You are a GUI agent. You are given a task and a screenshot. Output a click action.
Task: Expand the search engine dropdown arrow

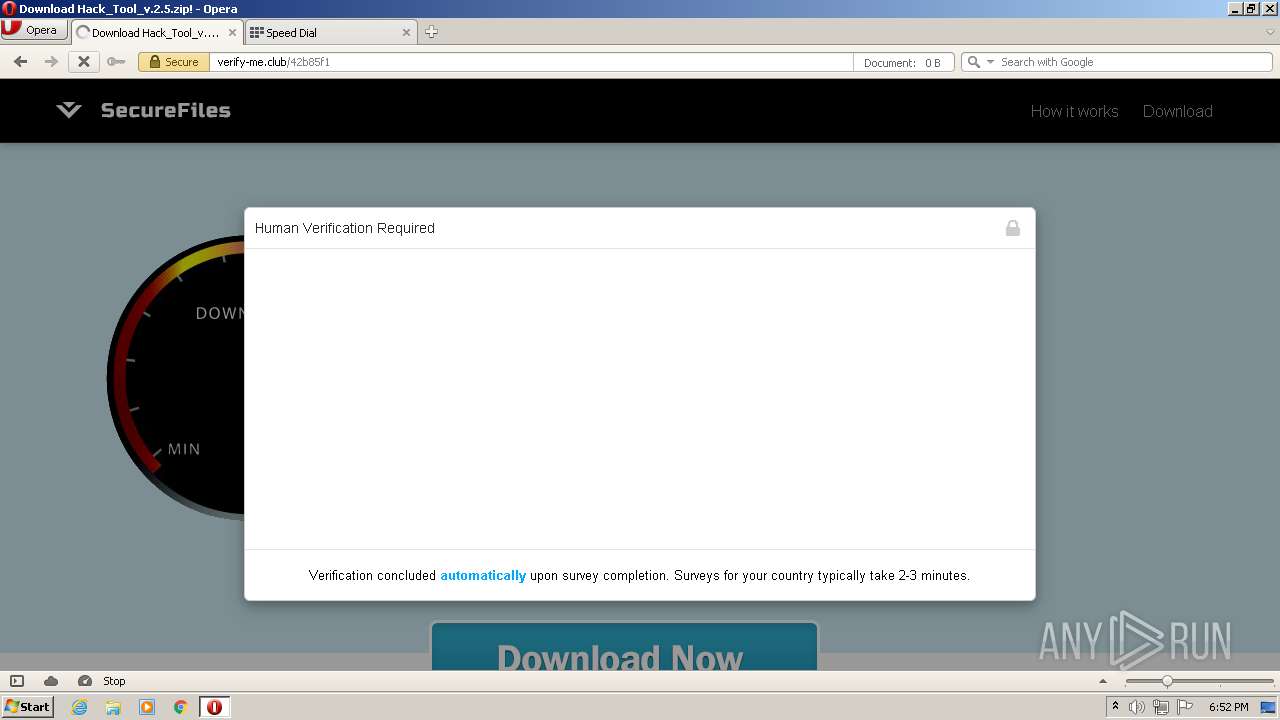pos(990,62)
